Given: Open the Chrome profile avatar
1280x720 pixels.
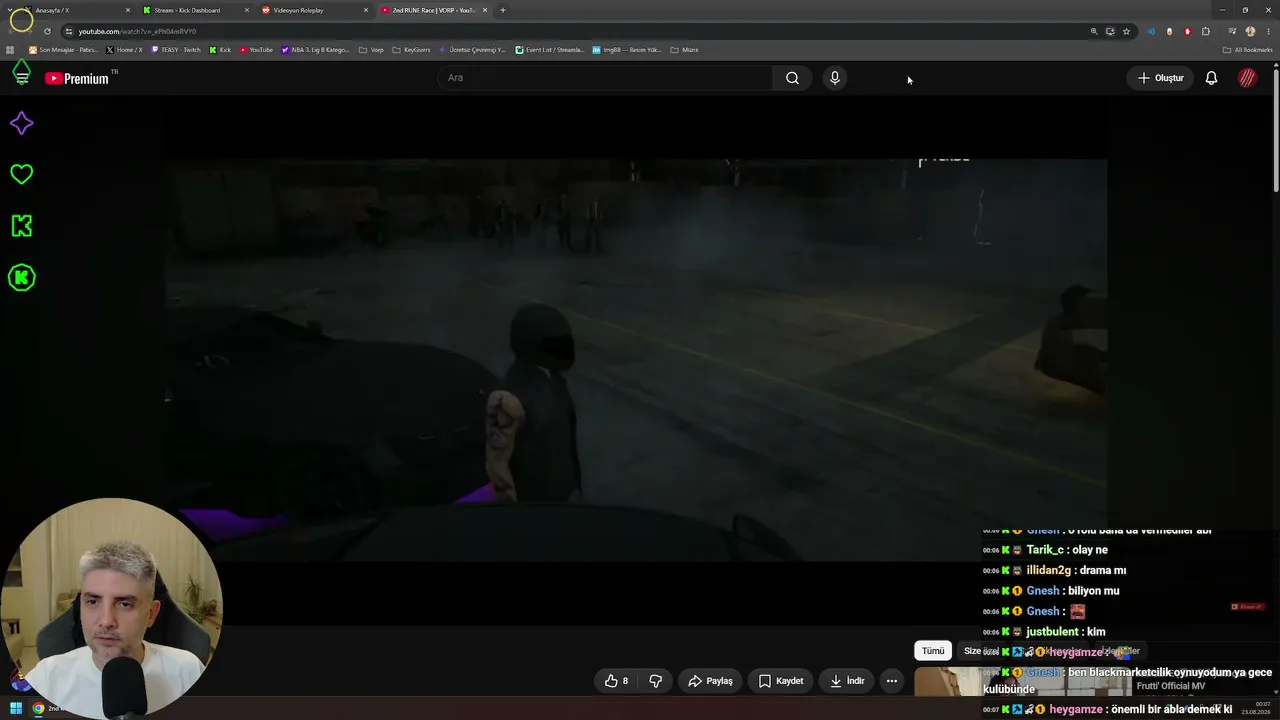Looking at the screenshot, I should coord(1250,31).
